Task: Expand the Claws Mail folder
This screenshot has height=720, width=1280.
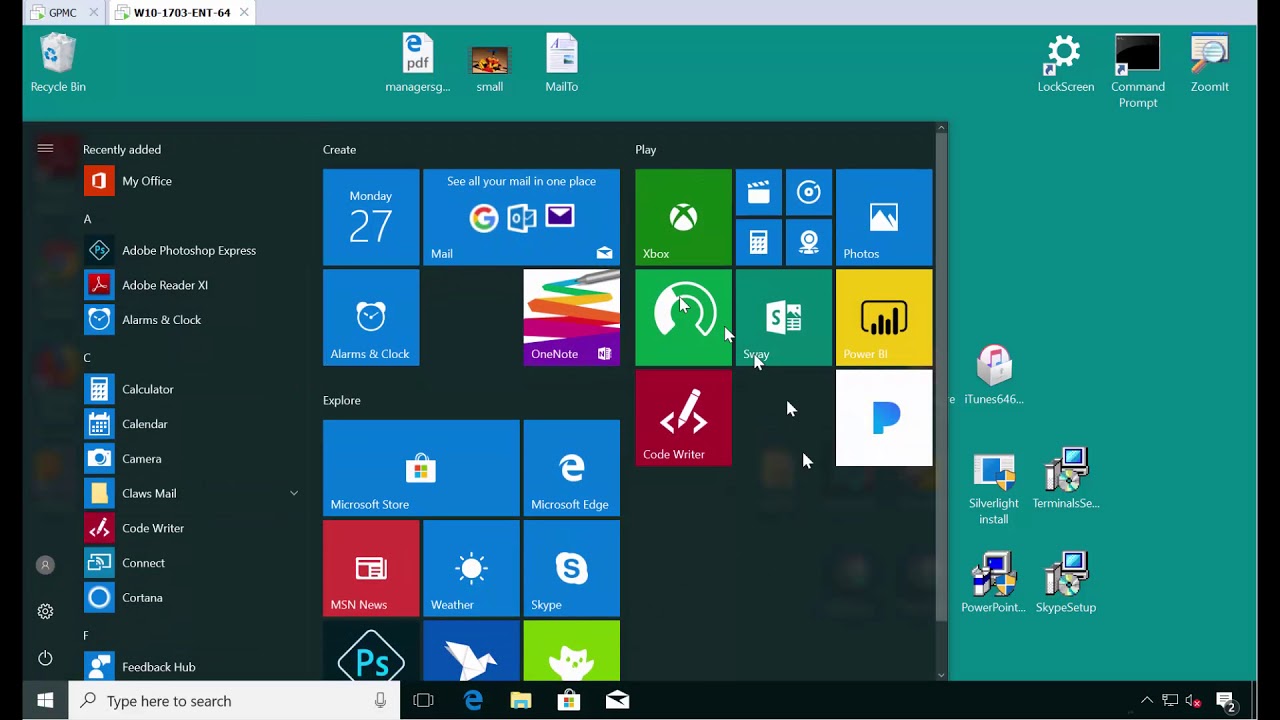Action: [294, 493]
